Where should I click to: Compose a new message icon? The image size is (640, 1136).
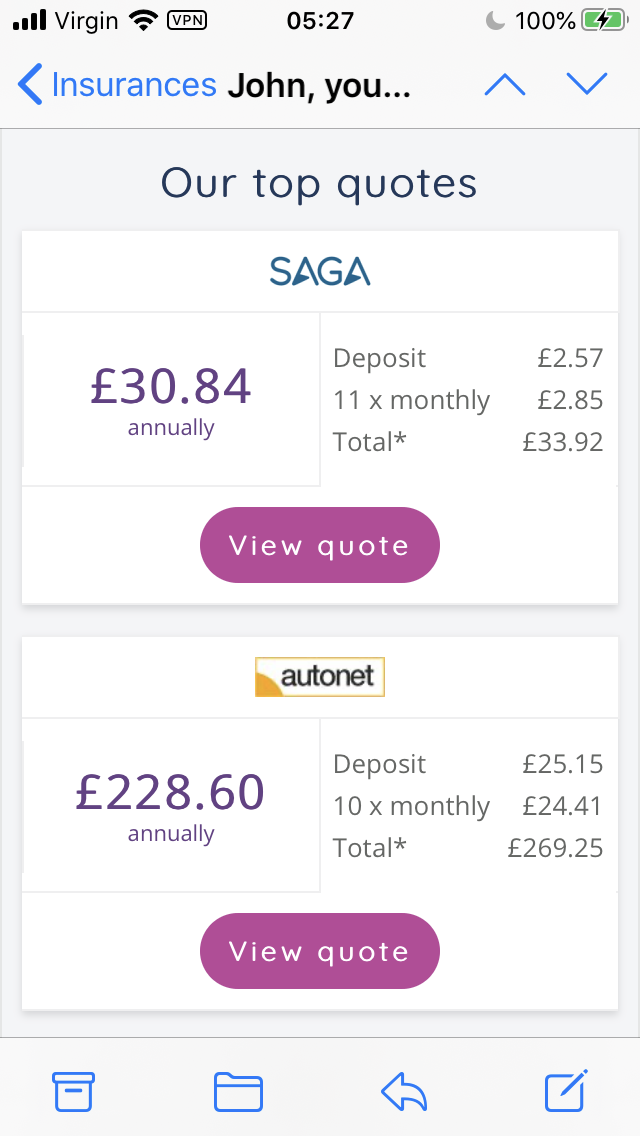point(566,1090)
